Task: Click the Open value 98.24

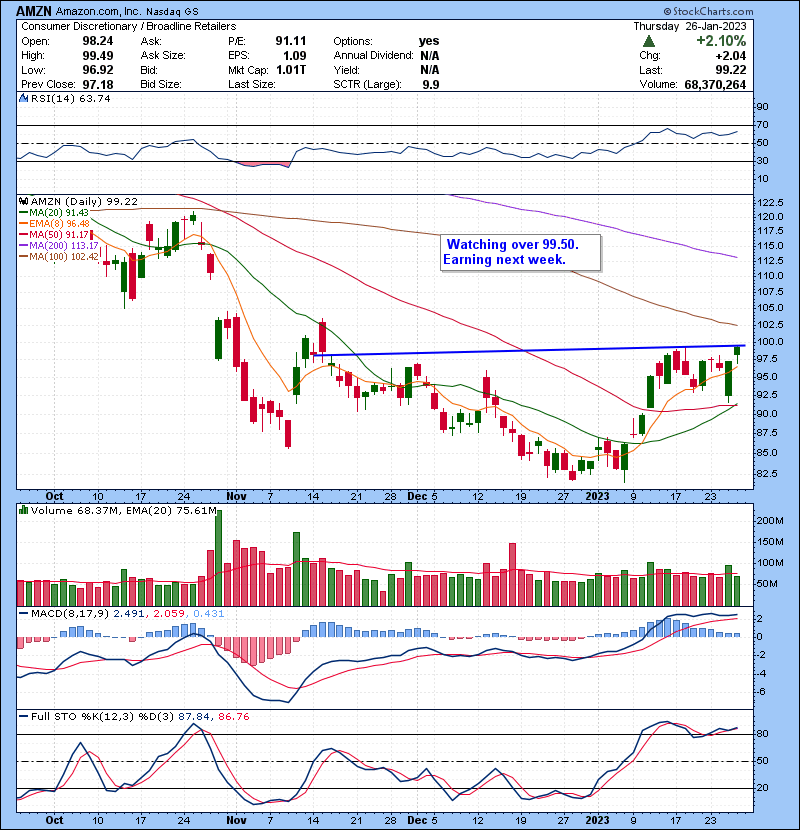Action: [97, 41]
